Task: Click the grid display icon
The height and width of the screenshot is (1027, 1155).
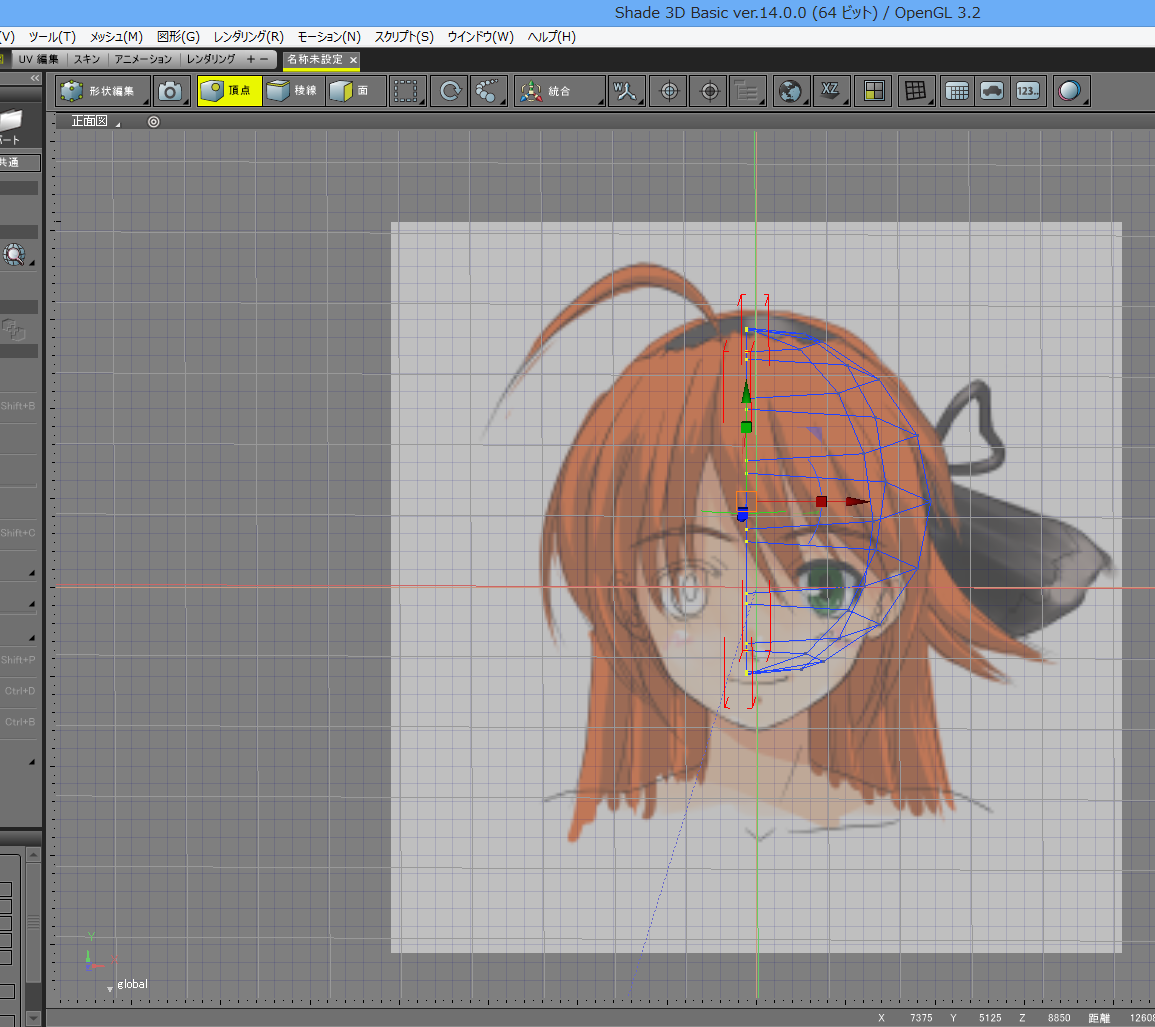Action: 913,92
